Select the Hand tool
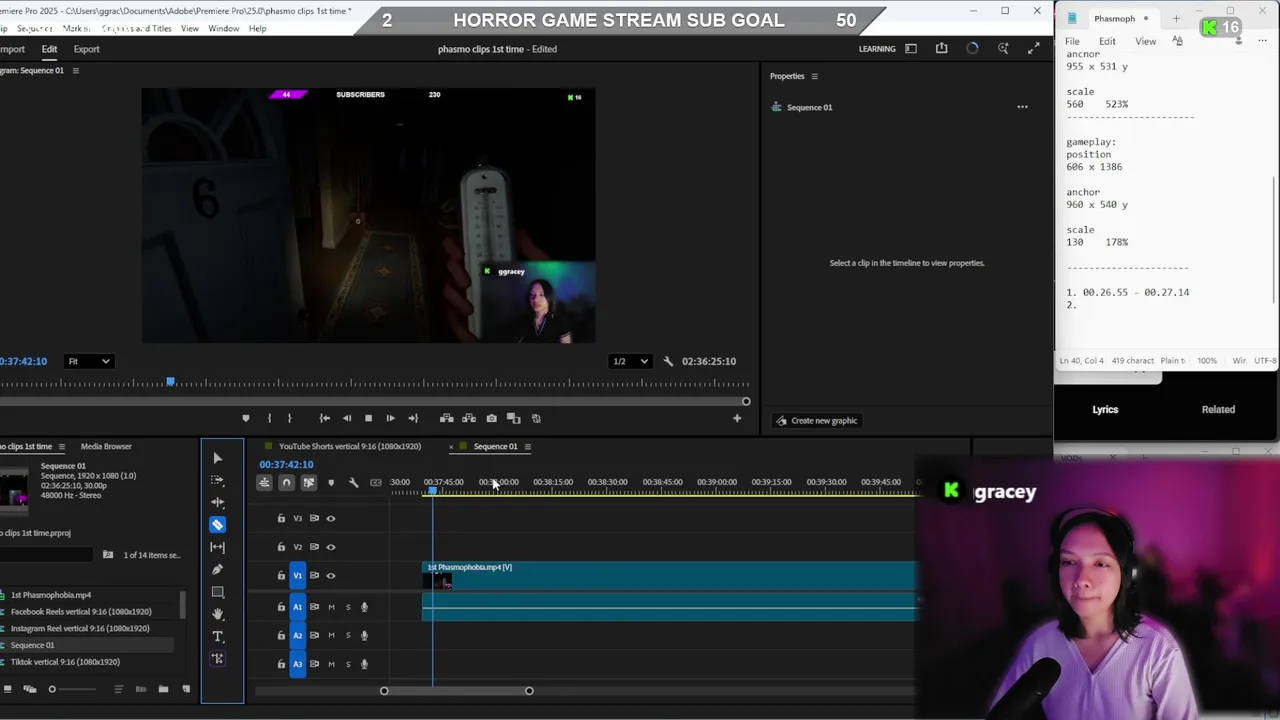 coord(217,614)
